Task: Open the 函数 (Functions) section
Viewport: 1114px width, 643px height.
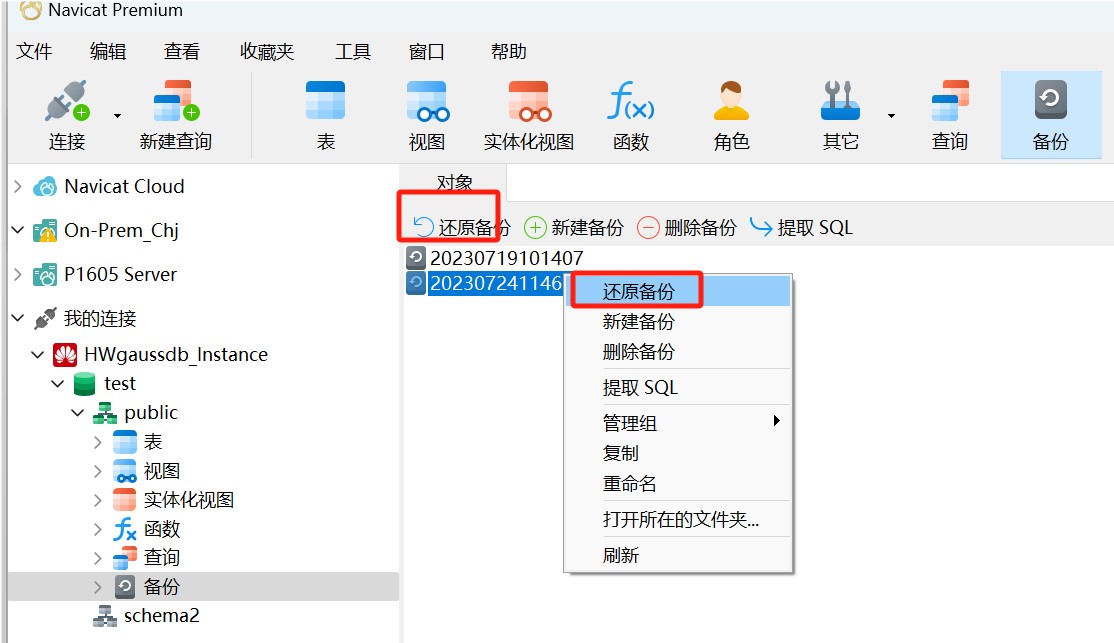Action: tap(631, 113)
